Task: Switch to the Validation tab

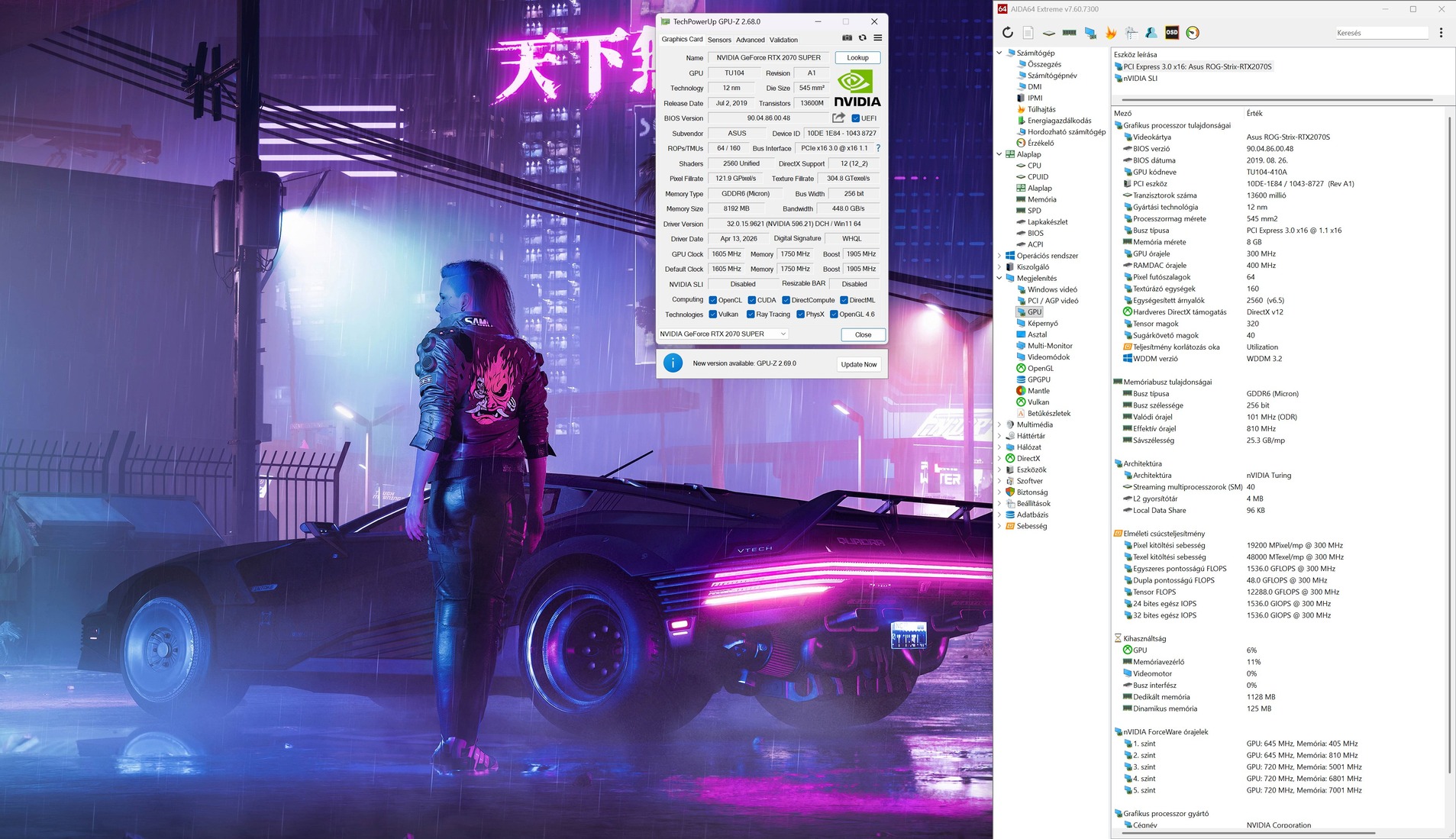Action: pos(783,40)
